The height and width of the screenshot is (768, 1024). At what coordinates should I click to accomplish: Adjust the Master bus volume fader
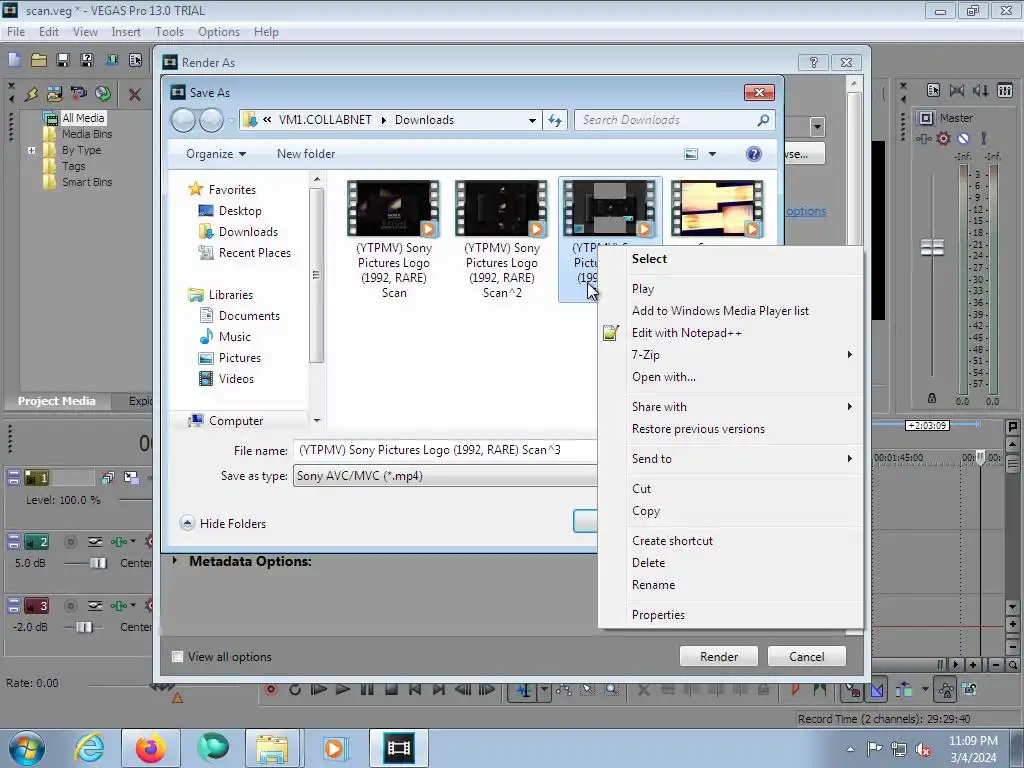tap(932, 248)
